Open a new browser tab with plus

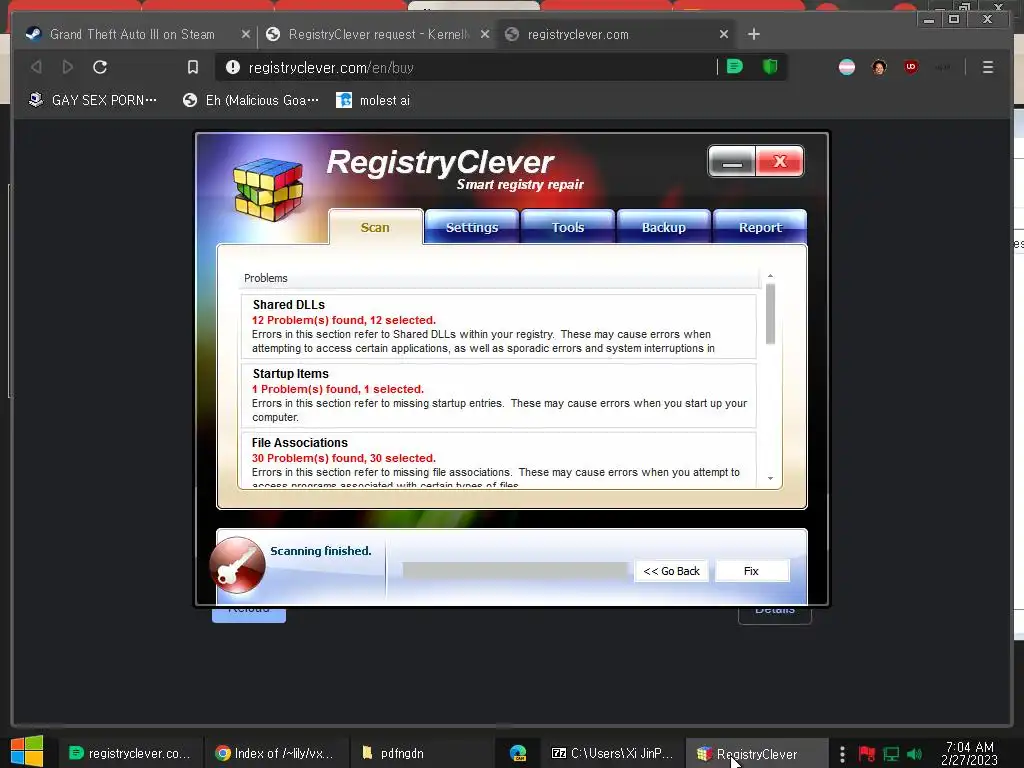pos(754,34)
